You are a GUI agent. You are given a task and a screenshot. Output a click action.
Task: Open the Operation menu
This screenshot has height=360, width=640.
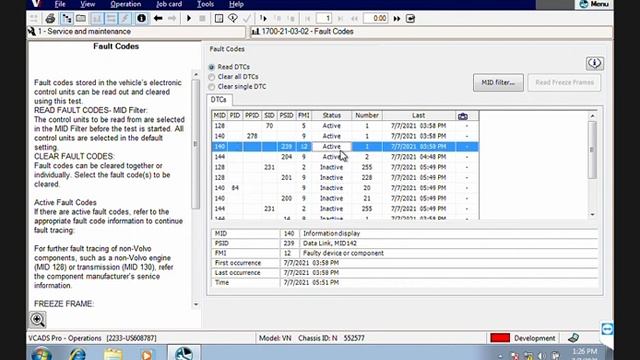tap(125, 4)
